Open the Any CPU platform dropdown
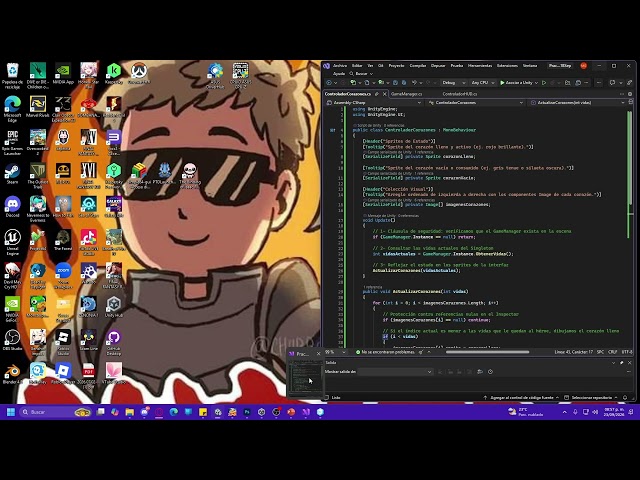Screen dimensions: 640x480 tap(483, 82)
